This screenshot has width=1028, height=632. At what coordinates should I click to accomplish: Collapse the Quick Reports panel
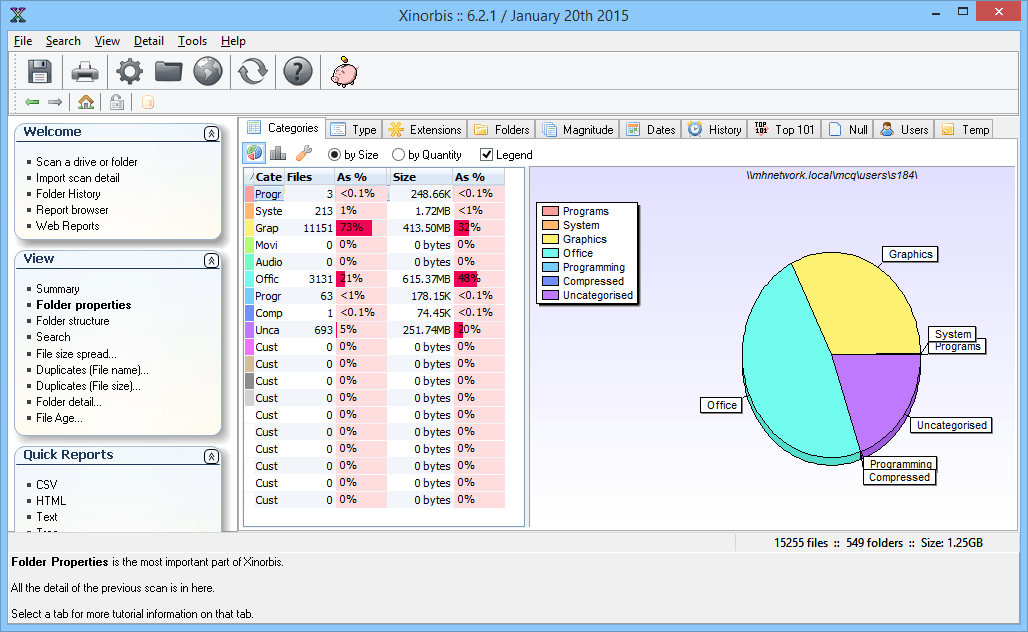[211, 456]
